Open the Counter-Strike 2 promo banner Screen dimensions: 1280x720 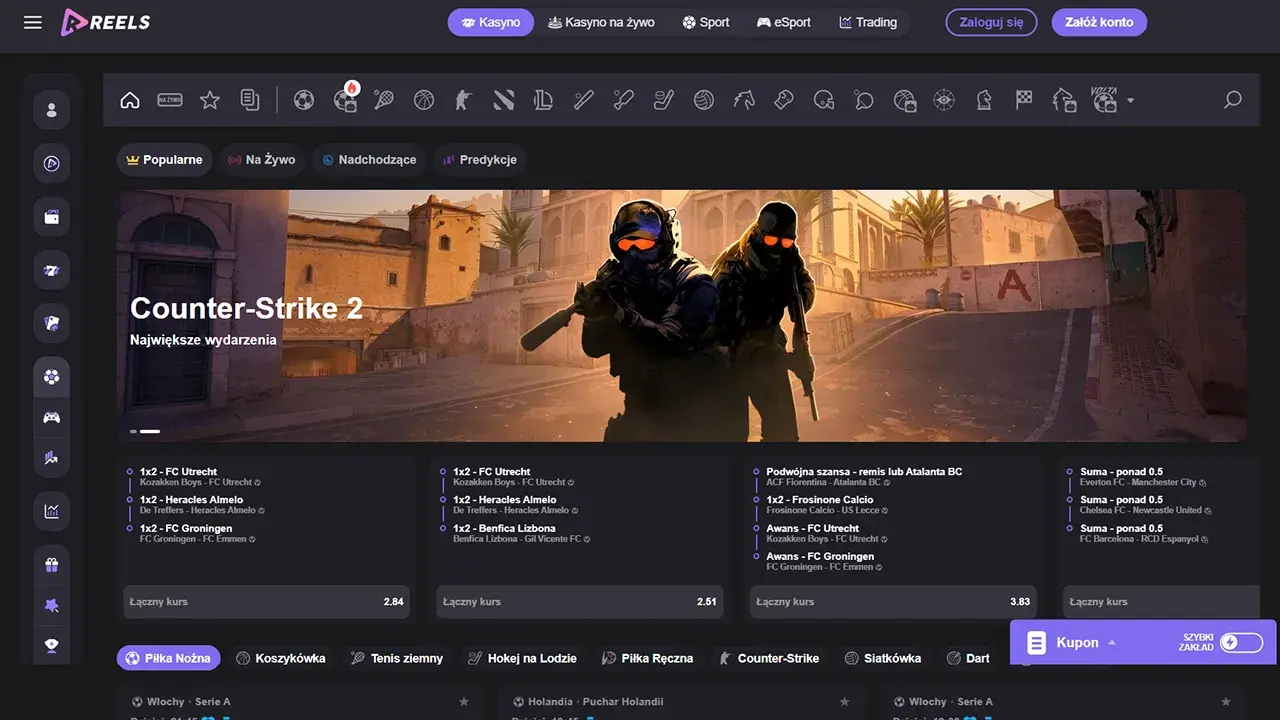pos(682,316)
